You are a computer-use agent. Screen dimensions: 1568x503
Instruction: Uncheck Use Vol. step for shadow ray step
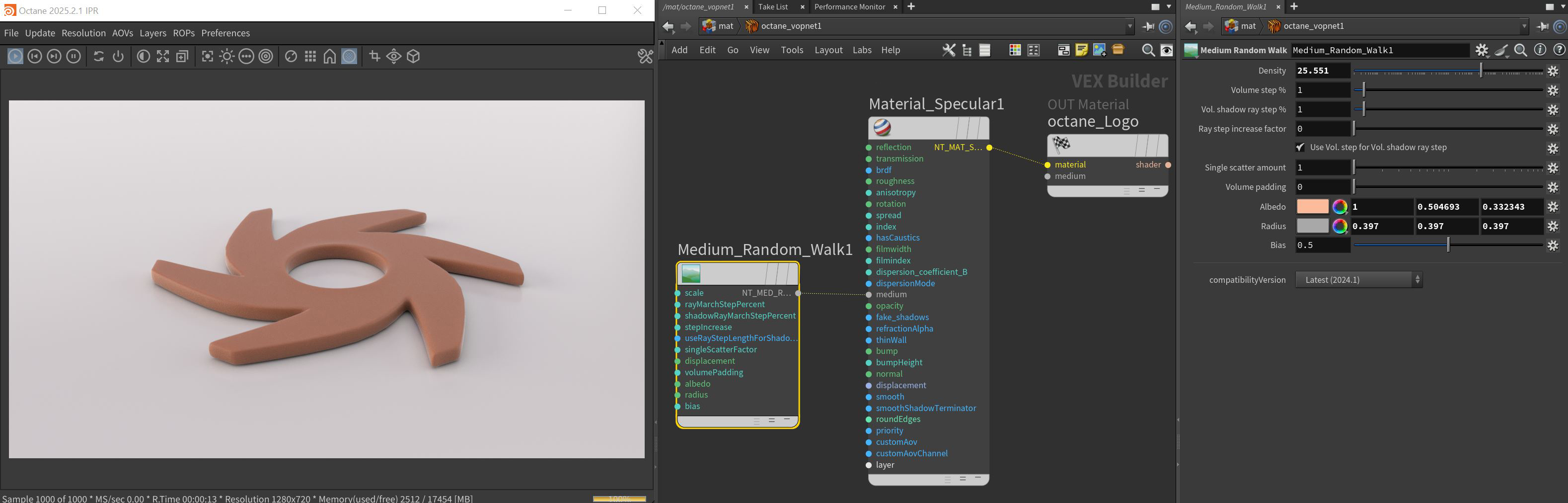click(1300, 147)
